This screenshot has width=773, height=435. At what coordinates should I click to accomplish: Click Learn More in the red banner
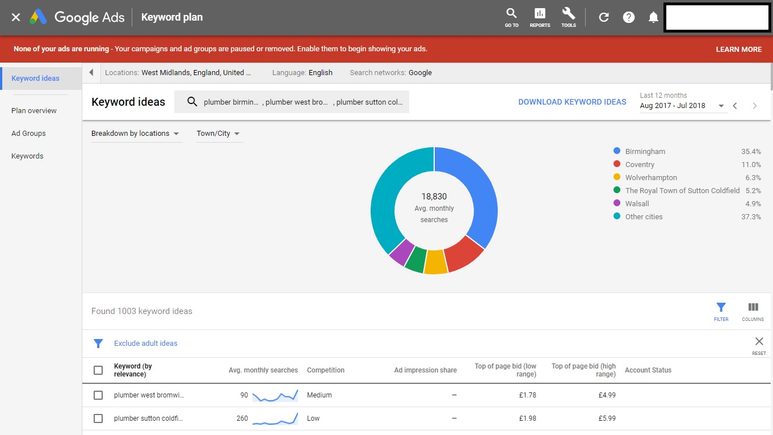click(x=738, y=49)
